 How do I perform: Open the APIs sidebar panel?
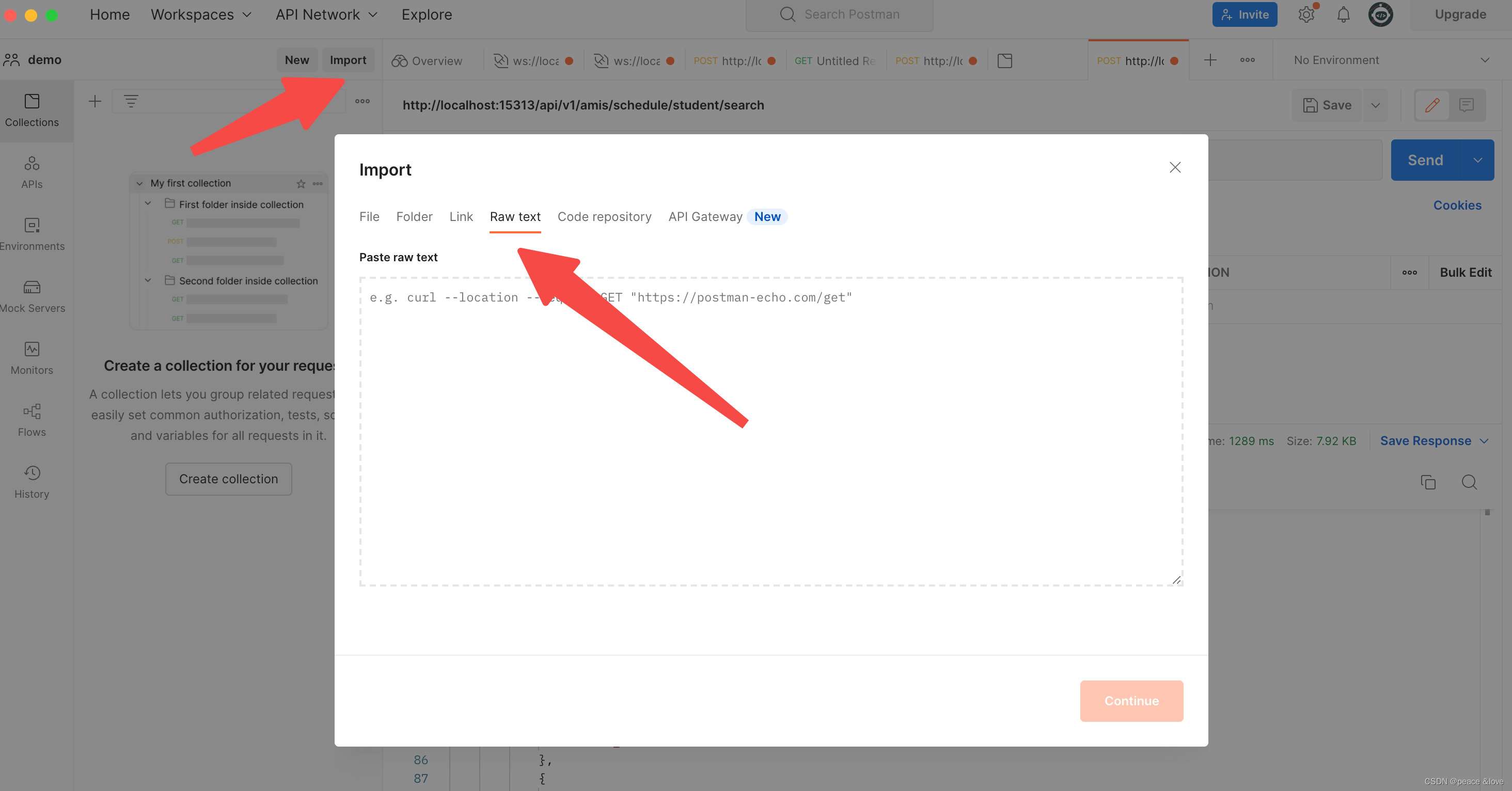tap(31, 172)
